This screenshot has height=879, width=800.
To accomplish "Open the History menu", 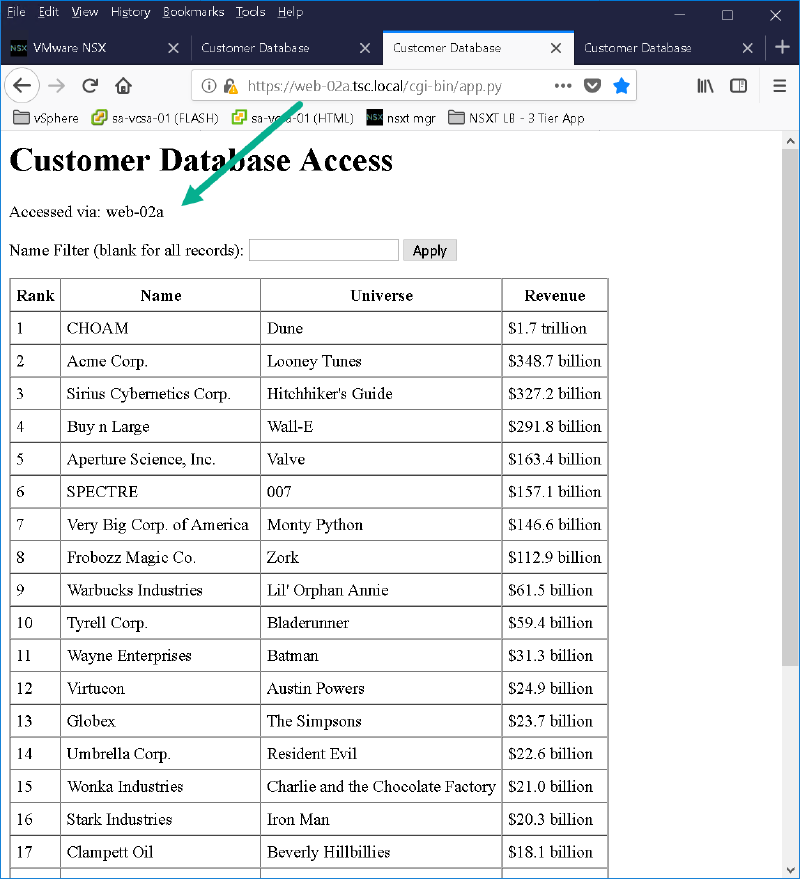I will click(x=130, y=11).
